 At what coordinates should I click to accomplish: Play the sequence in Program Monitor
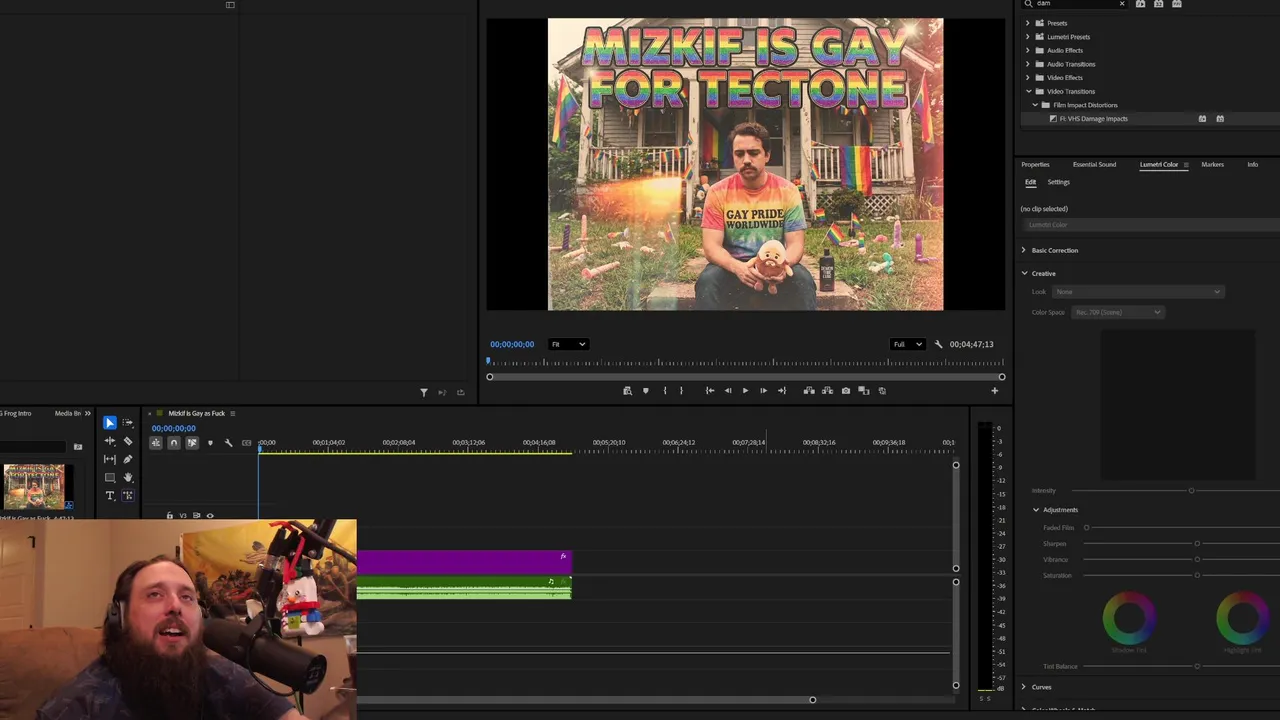745,391
